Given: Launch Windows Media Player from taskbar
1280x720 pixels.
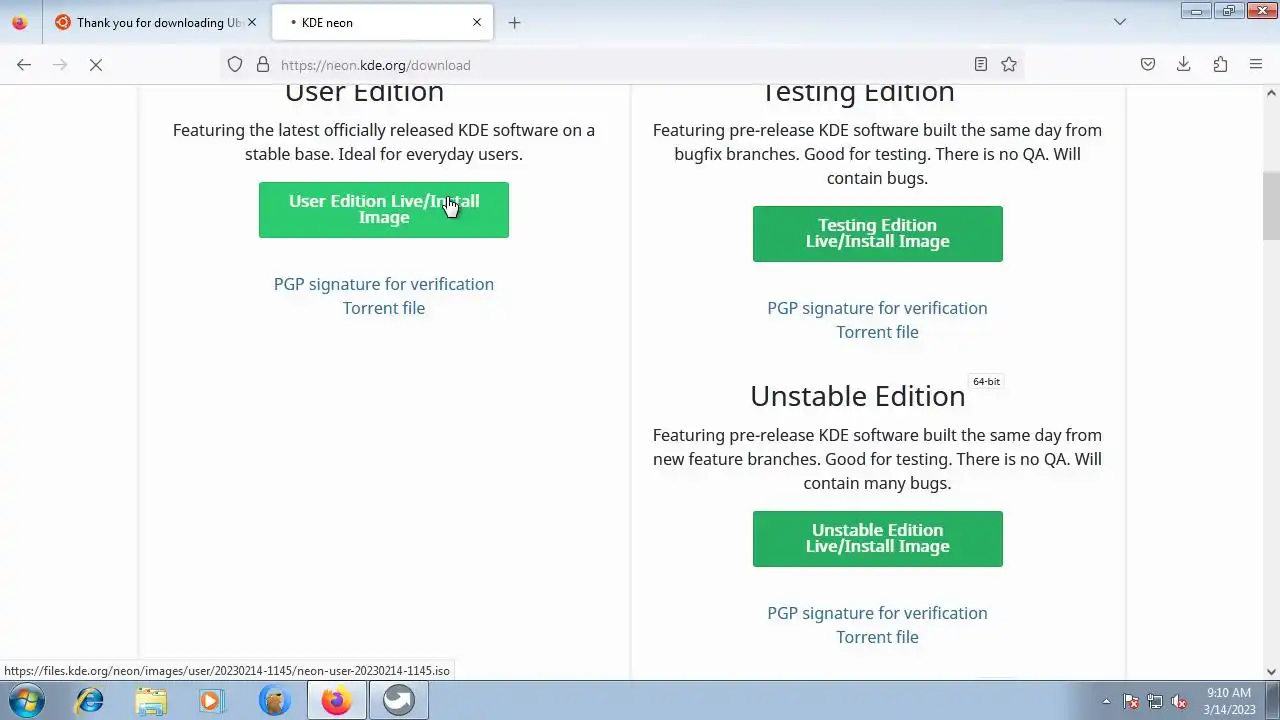Looking at the screenshot, I should 211,700.
